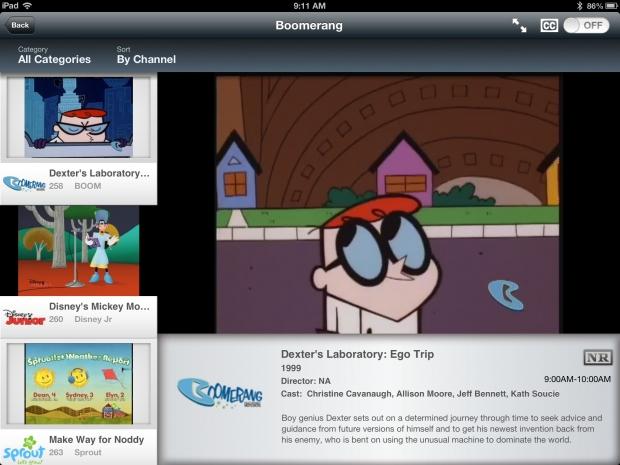Tap the Dexter's Laboratory: Ego Trip heading

(357, 354)
